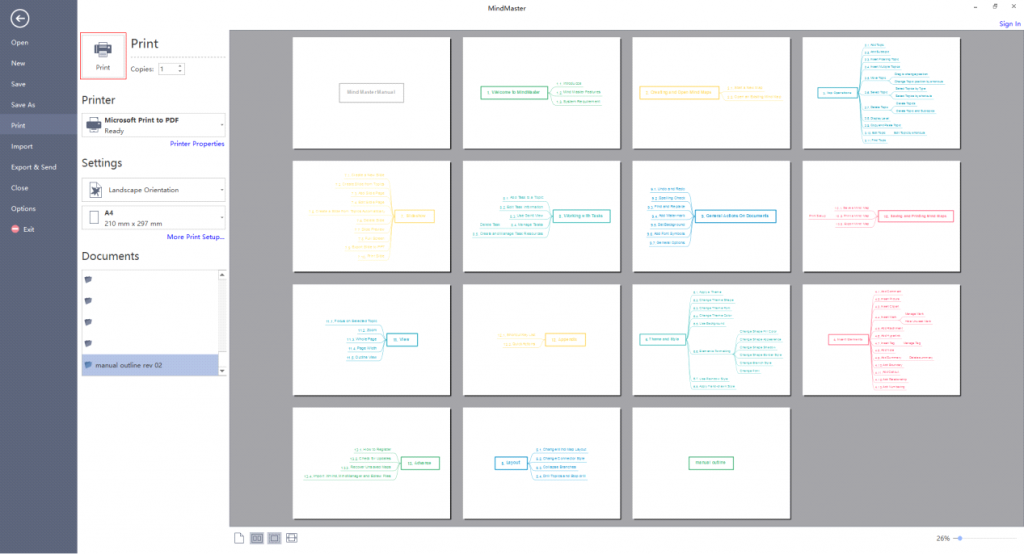Click the Print button with printer icon
This screenshot has width=1024, height=554.
point(103,56)
